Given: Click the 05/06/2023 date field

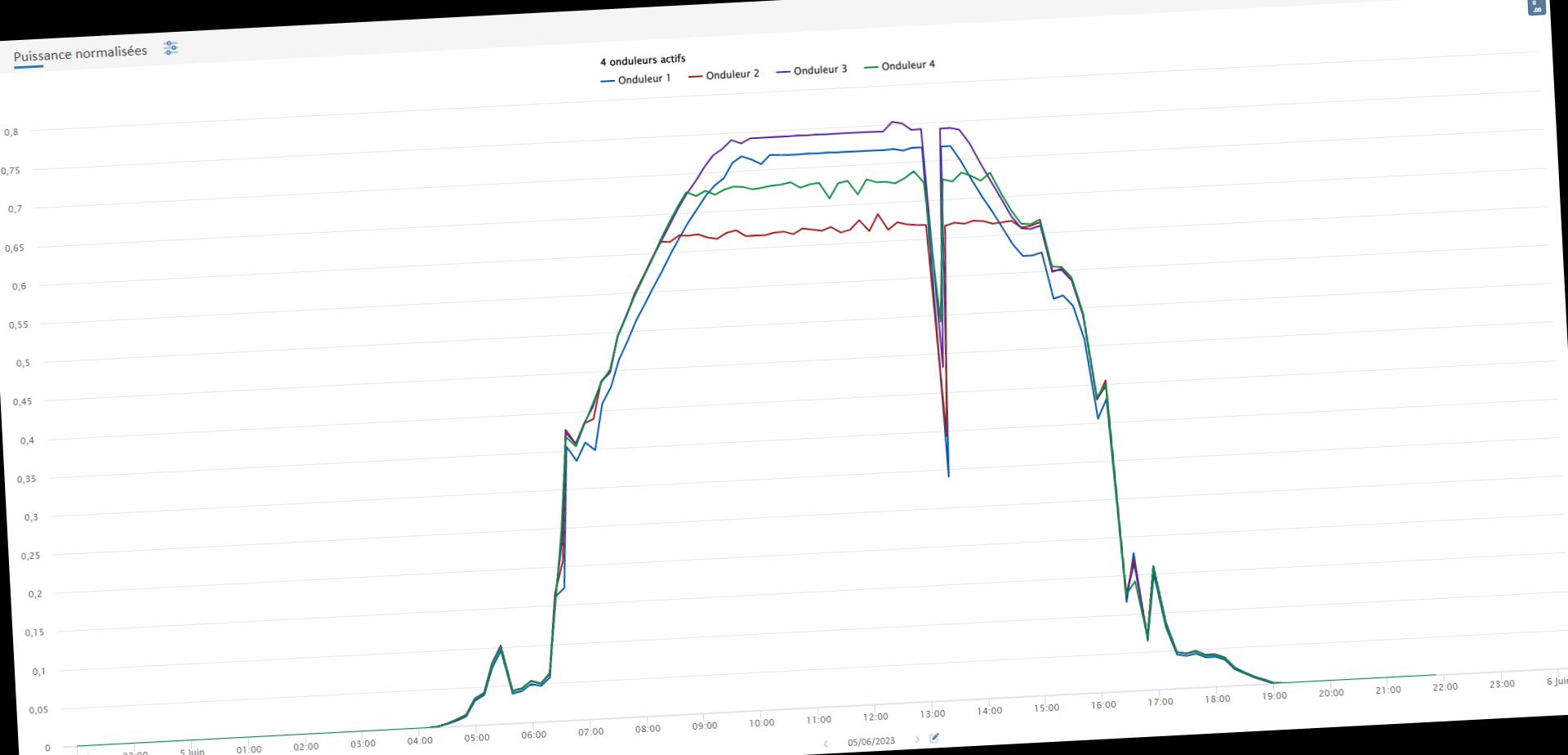Looking at the screenshot, I should 871,742.
